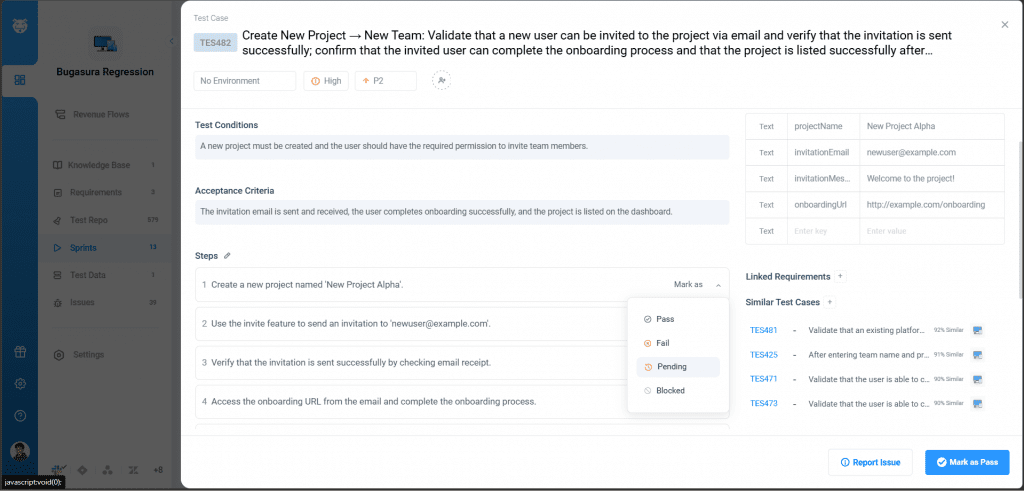
Task: Click the compare icon in the TES481 row
Action: pyautogui.click(x=978, y=330)
